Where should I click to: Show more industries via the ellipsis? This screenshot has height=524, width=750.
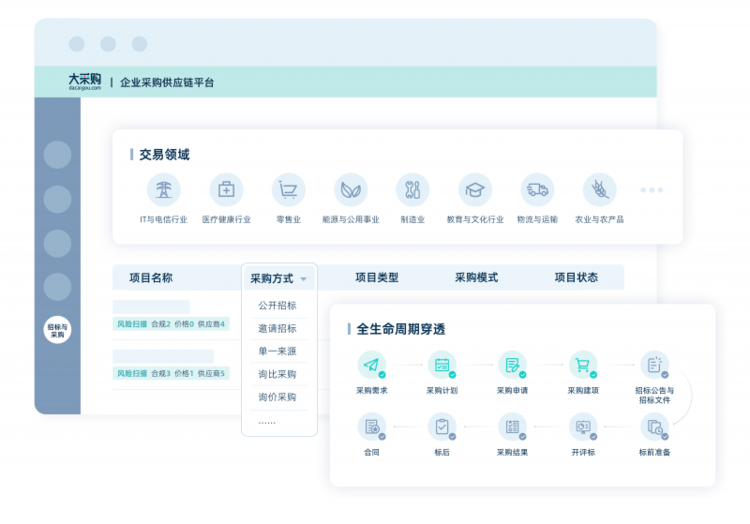651,190
